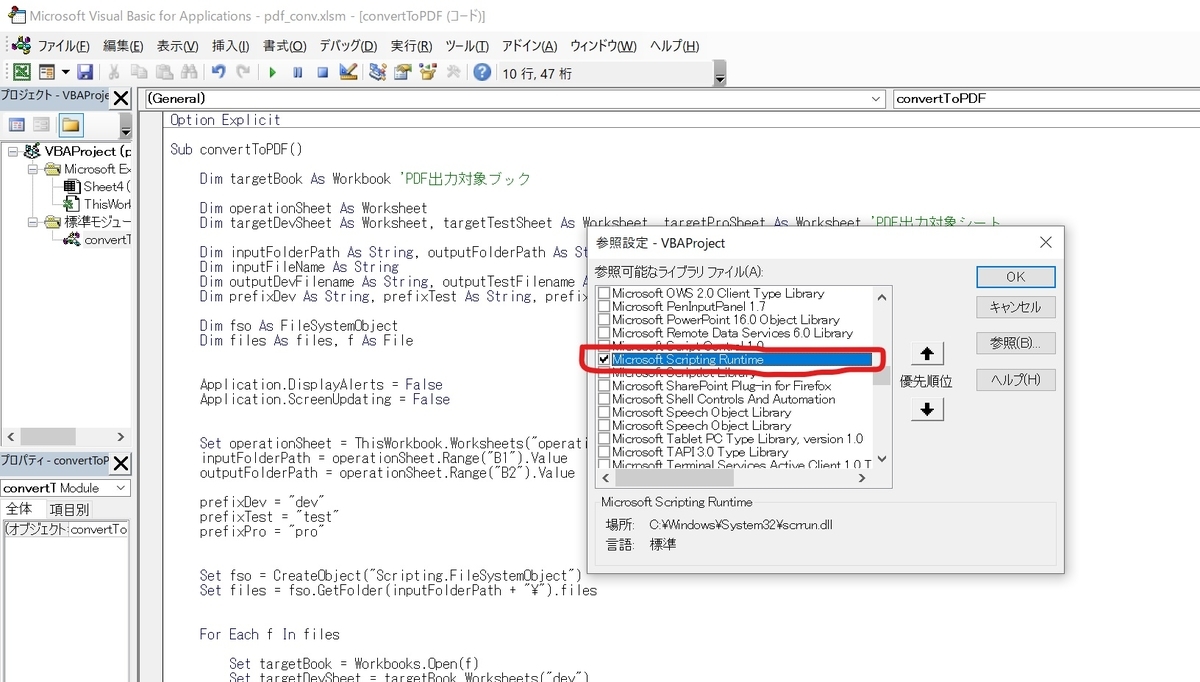
Task: Click the Break pause icon
Action: [297, 72]
